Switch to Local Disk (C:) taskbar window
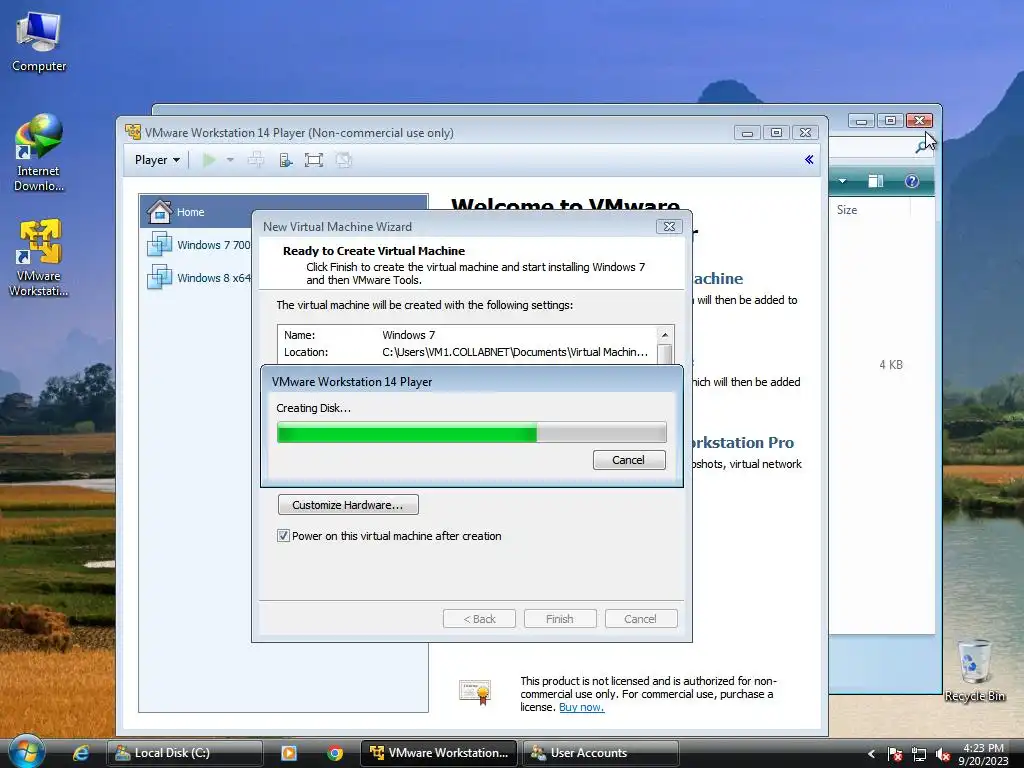This screenshot has height=768, width=1024. 185,753
